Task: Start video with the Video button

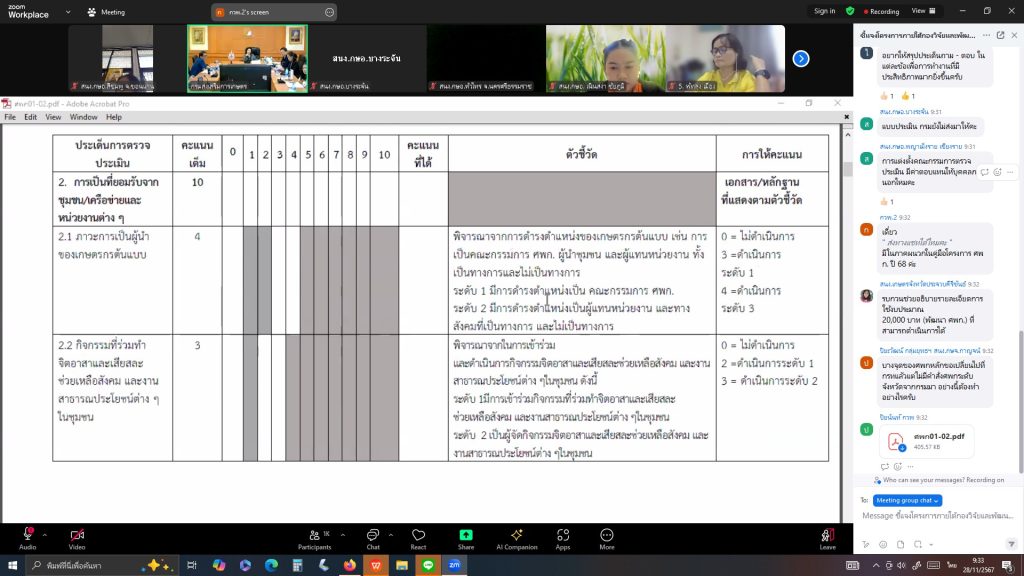Action: click(x=77, y=535)
